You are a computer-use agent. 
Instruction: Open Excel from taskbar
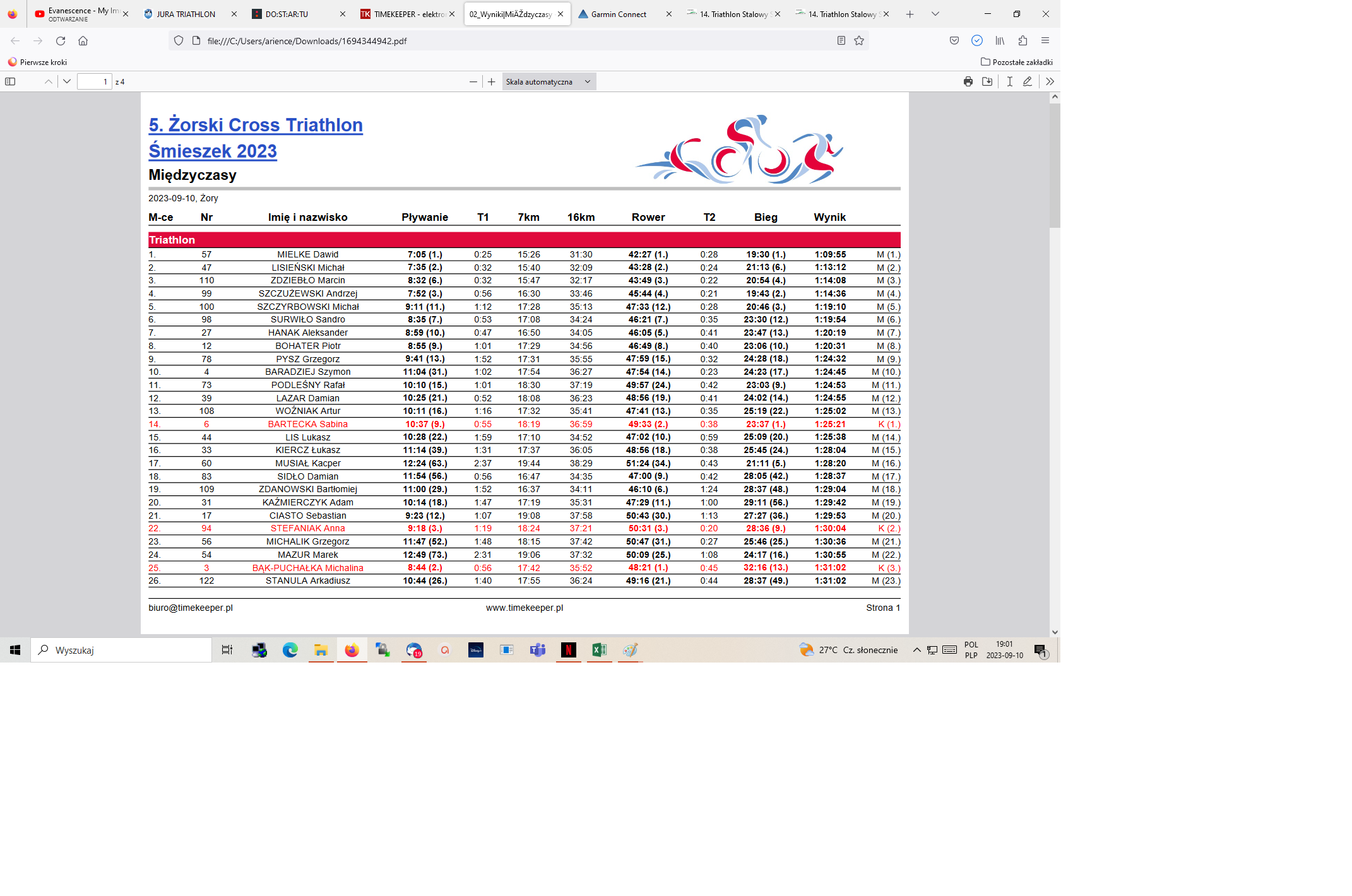[600, 650]
